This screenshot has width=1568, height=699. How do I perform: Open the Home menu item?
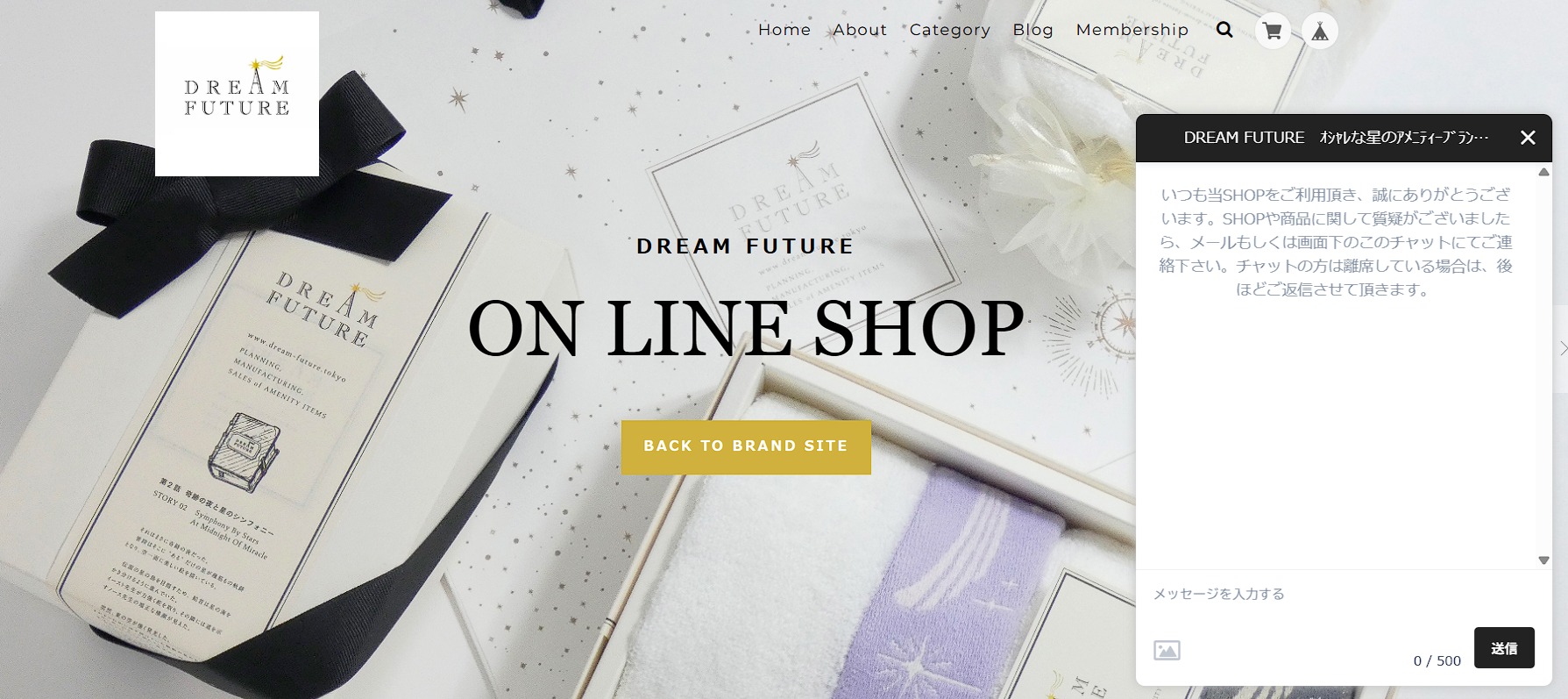tap(784, 30)
